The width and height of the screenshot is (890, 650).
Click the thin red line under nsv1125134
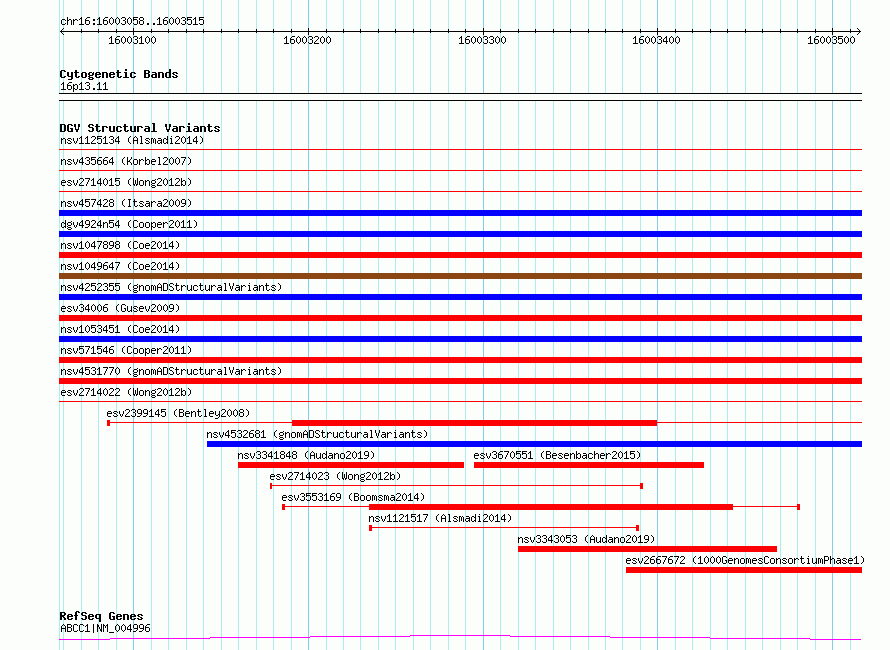click(460, 150)
